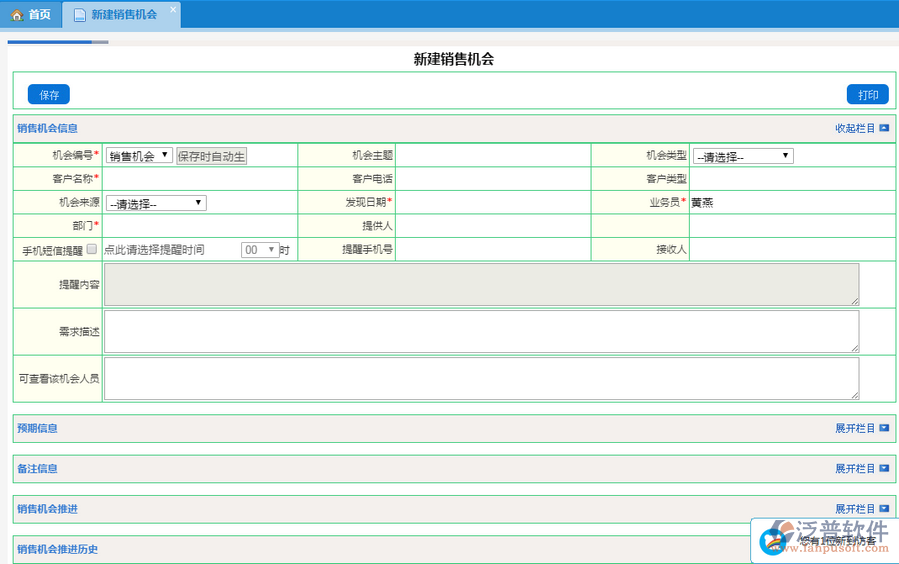Click the document icon on 新建销售机会 tab
This screenshot has height=564, width=899.
pyautogui.click(x=80, y=15)
